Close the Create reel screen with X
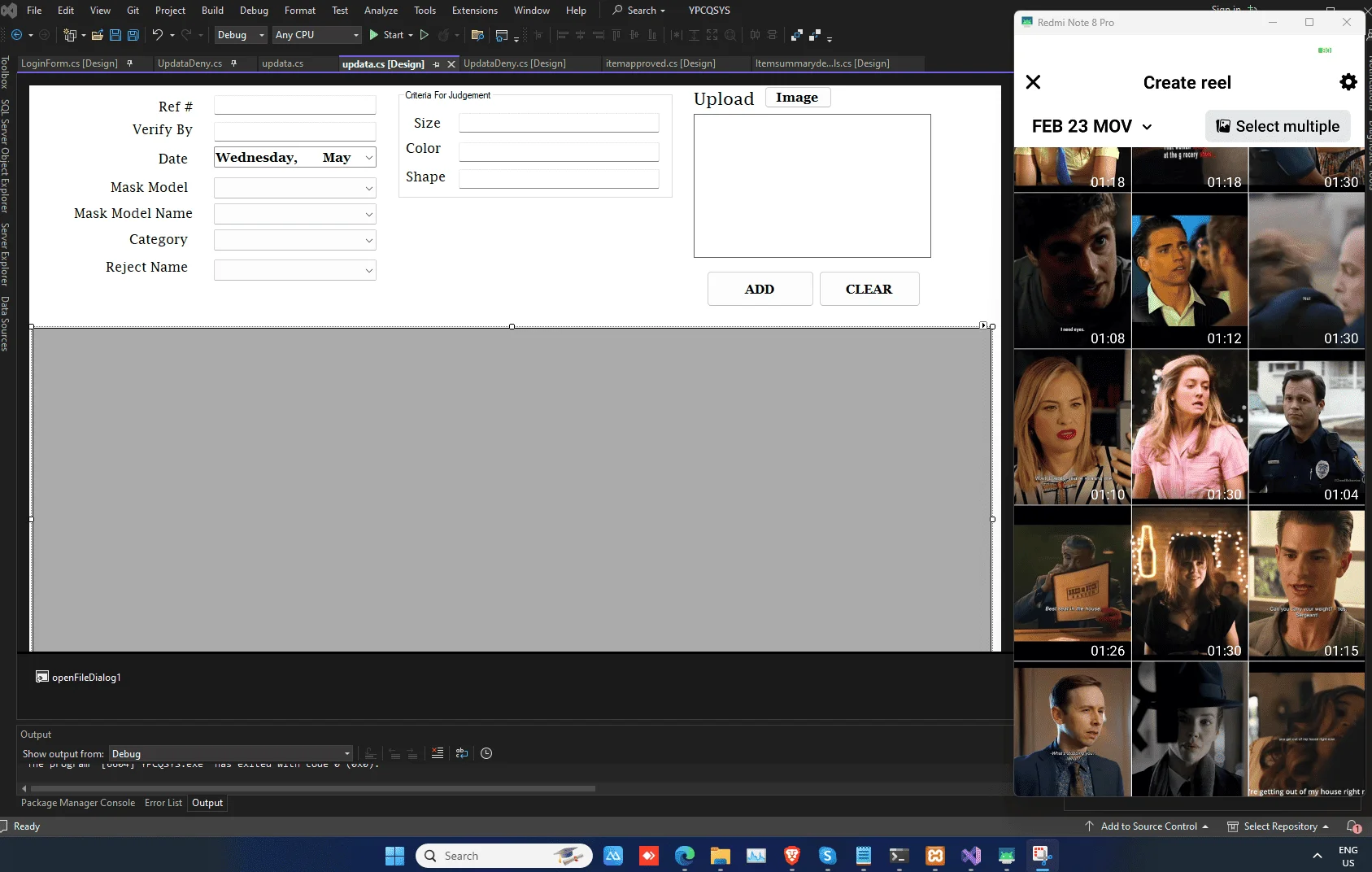1372x872 pixels. (x=1033, y=82)
